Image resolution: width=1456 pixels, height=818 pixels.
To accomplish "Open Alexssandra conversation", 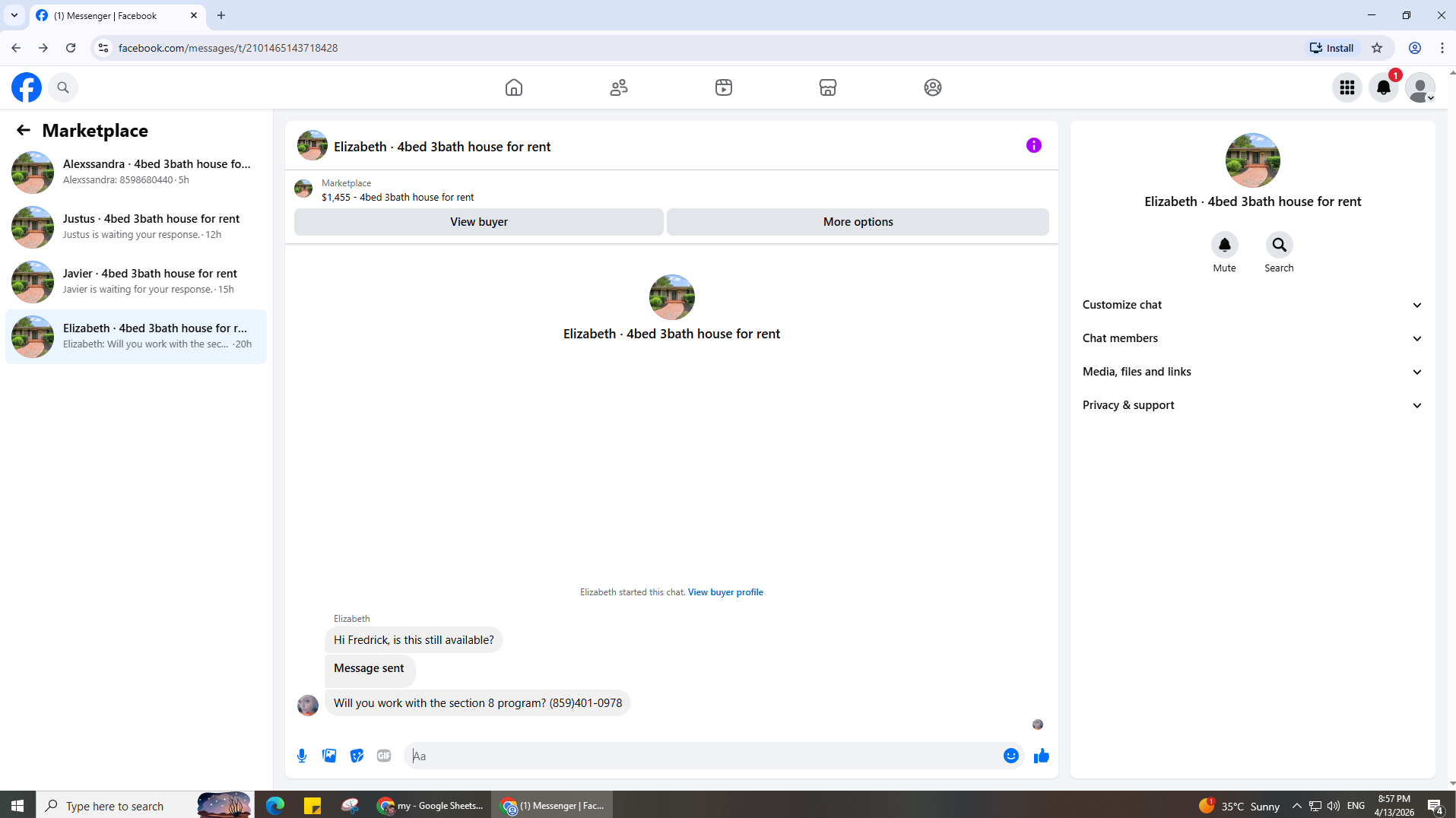I will 136,172.
